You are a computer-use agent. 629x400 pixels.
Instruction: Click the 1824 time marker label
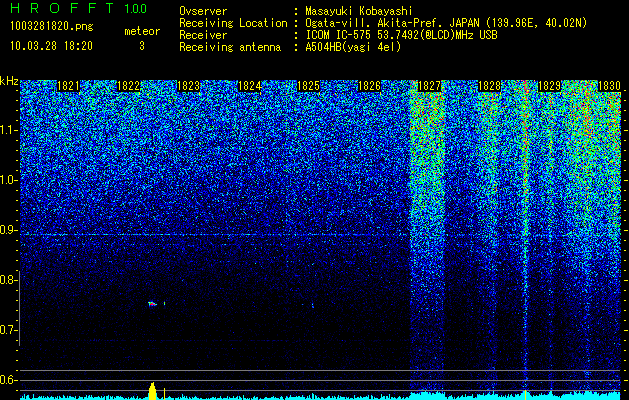click(x=249, y=86)
